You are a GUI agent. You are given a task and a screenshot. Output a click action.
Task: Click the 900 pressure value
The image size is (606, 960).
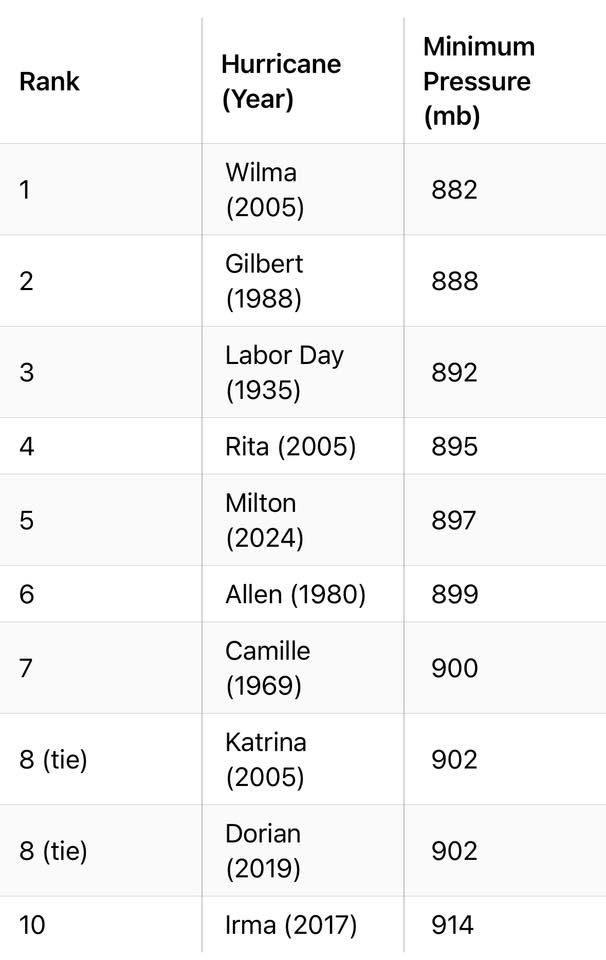[x=454, y=668]
